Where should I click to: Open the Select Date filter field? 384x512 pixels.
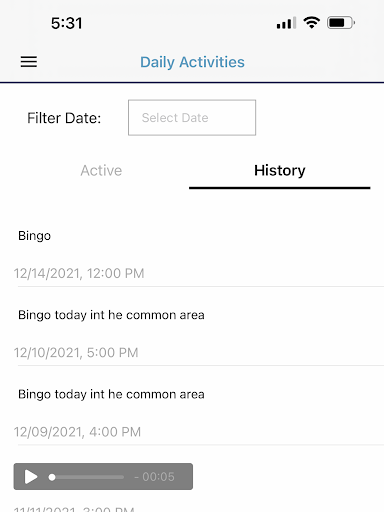[192, 118]
